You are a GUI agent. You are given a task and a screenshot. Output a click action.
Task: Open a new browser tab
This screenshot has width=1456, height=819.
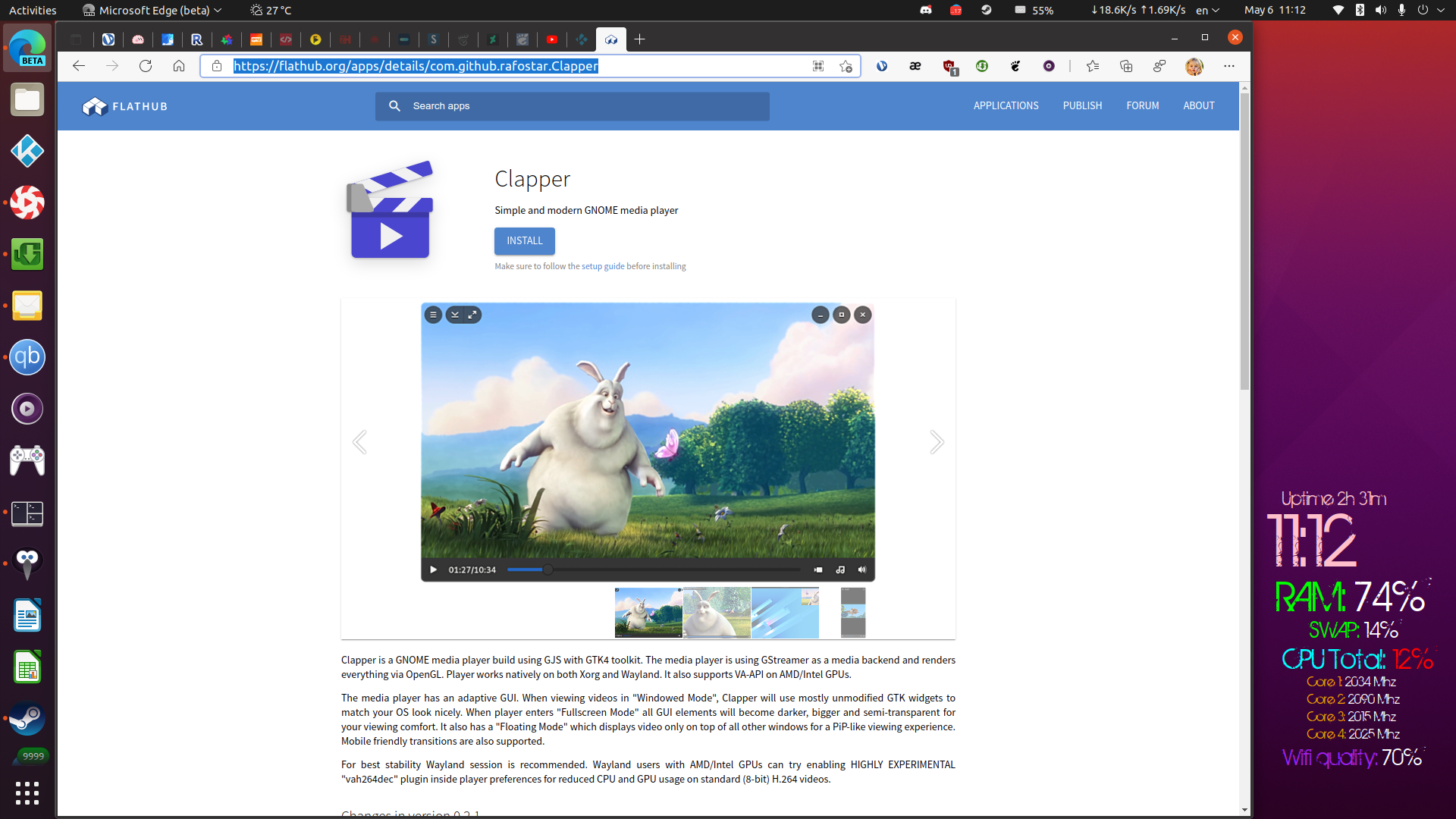pyautogui.click(x=640, y=39)
